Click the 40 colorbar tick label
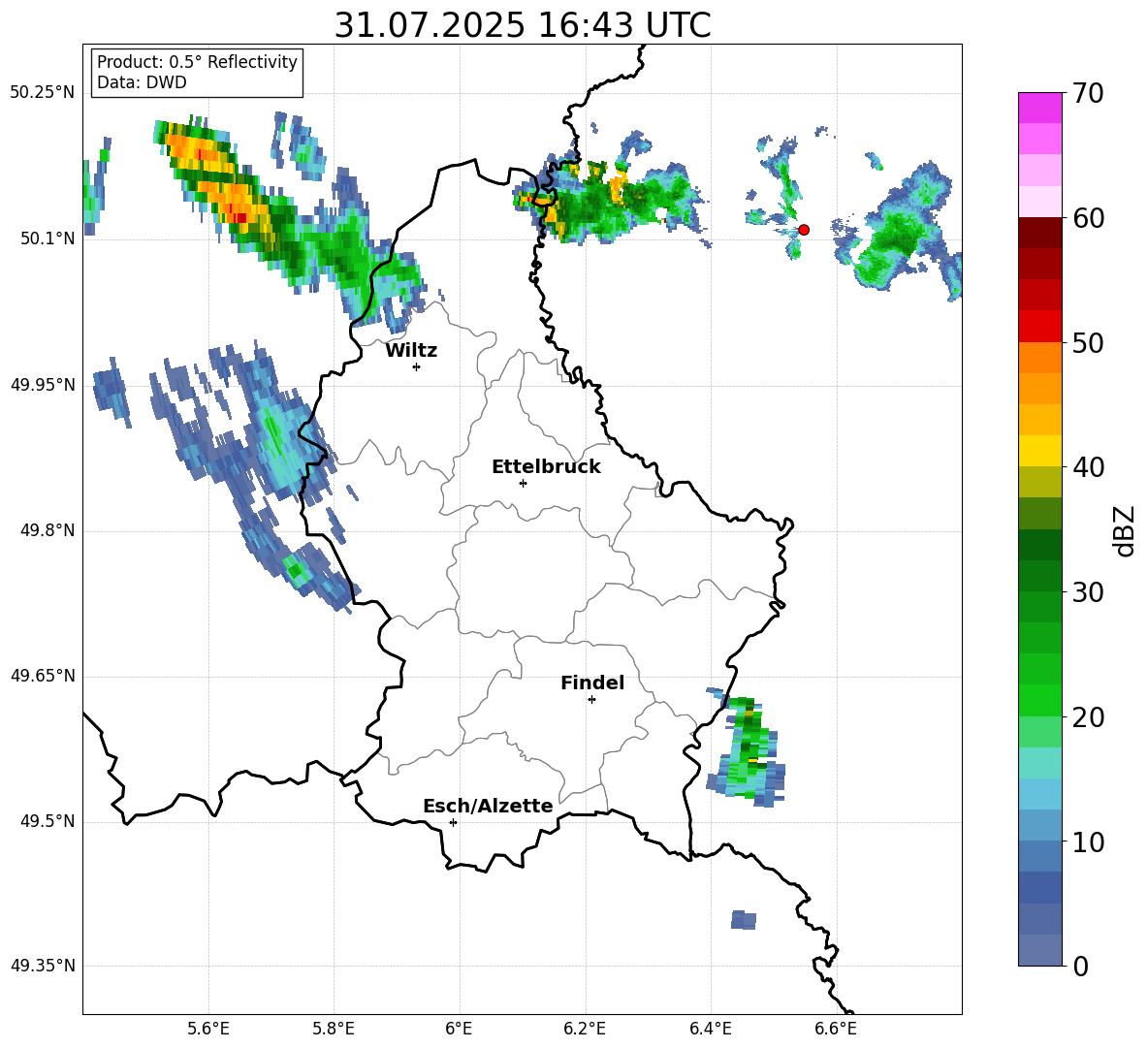 (x=1088, y=467)
